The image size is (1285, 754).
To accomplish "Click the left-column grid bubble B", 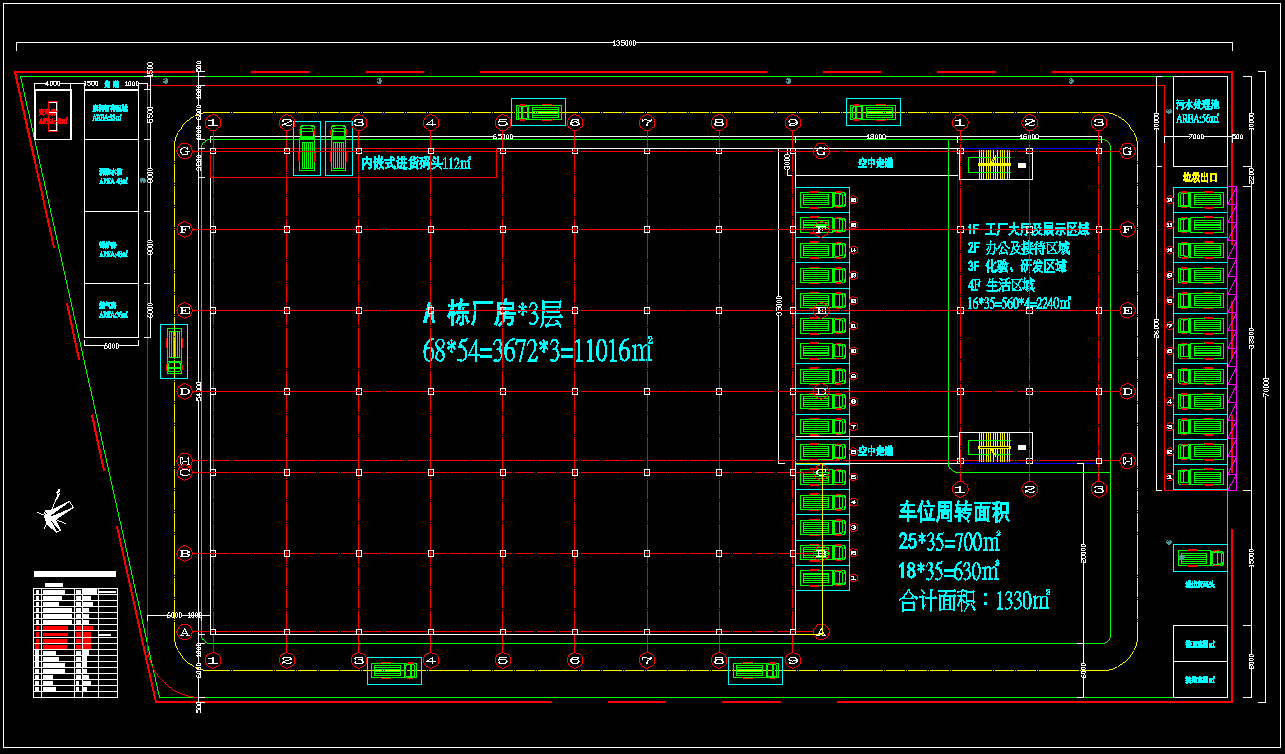I will click(184, 553).
